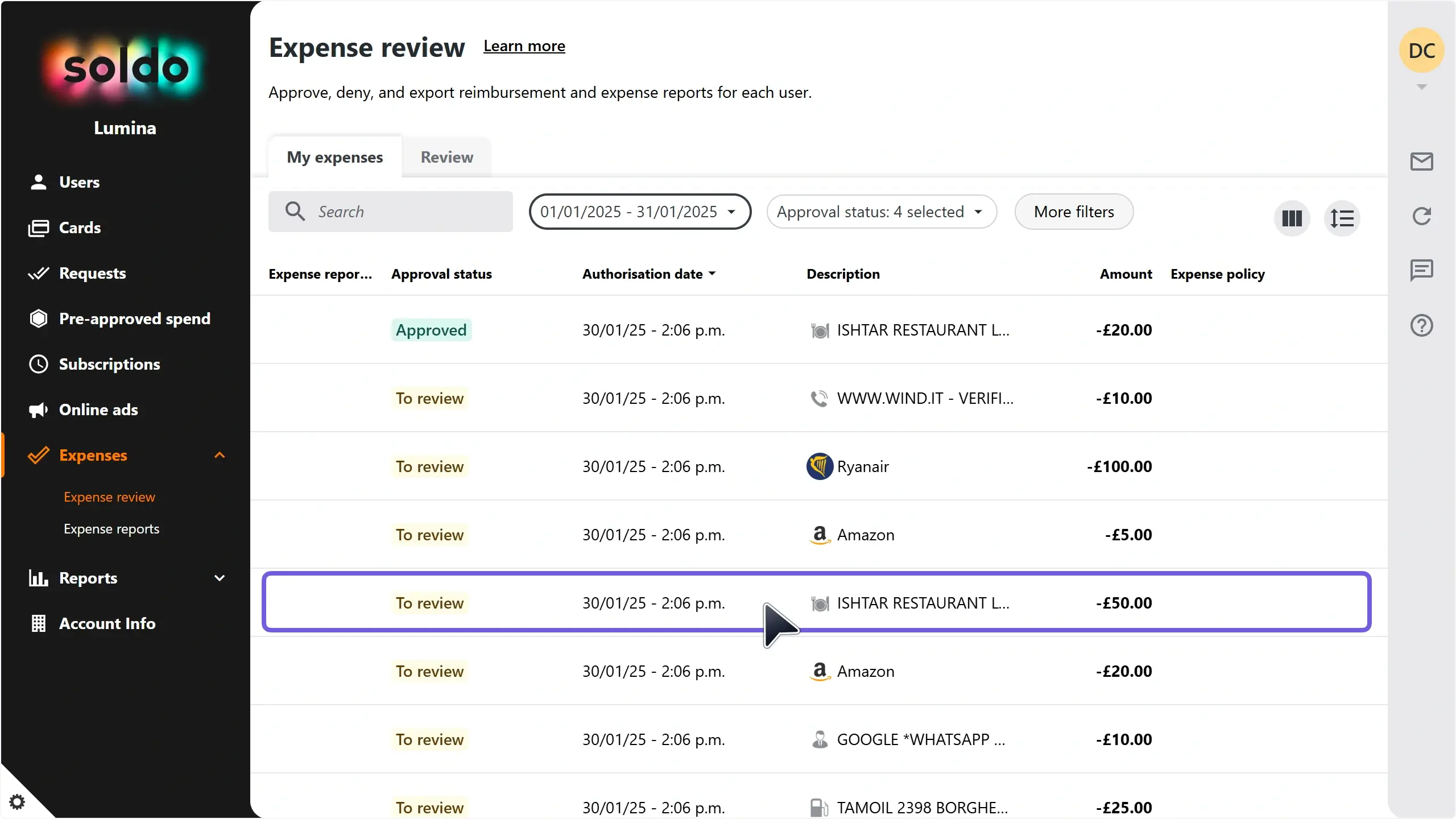Open the Learn more link
Screen dimensions: 1456x819
coord(524,46)
